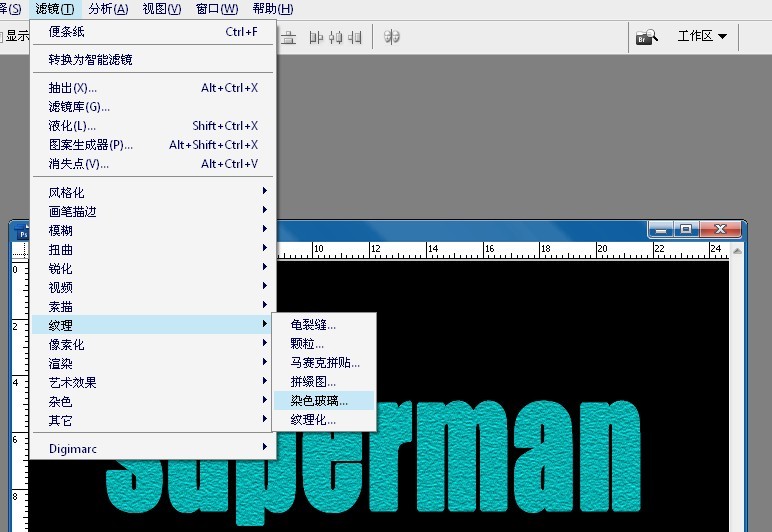The height and width of the screenshot is (532, 772).
Task: Open the 视图(V) menu
Action: 161,9
